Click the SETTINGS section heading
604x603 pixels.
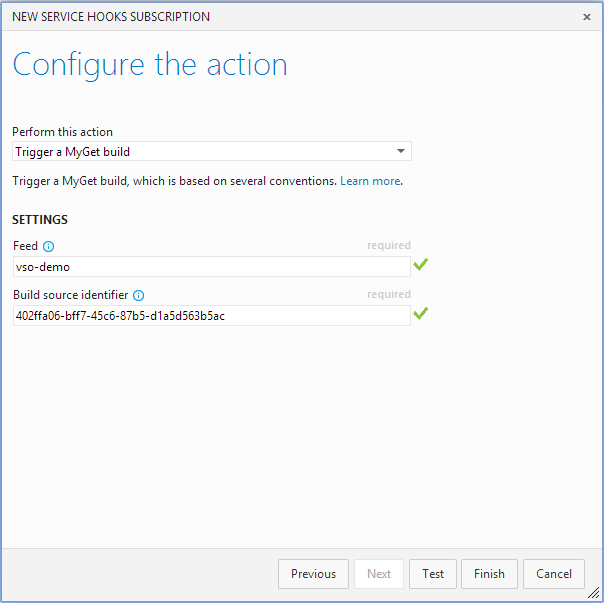coord(40,220)
